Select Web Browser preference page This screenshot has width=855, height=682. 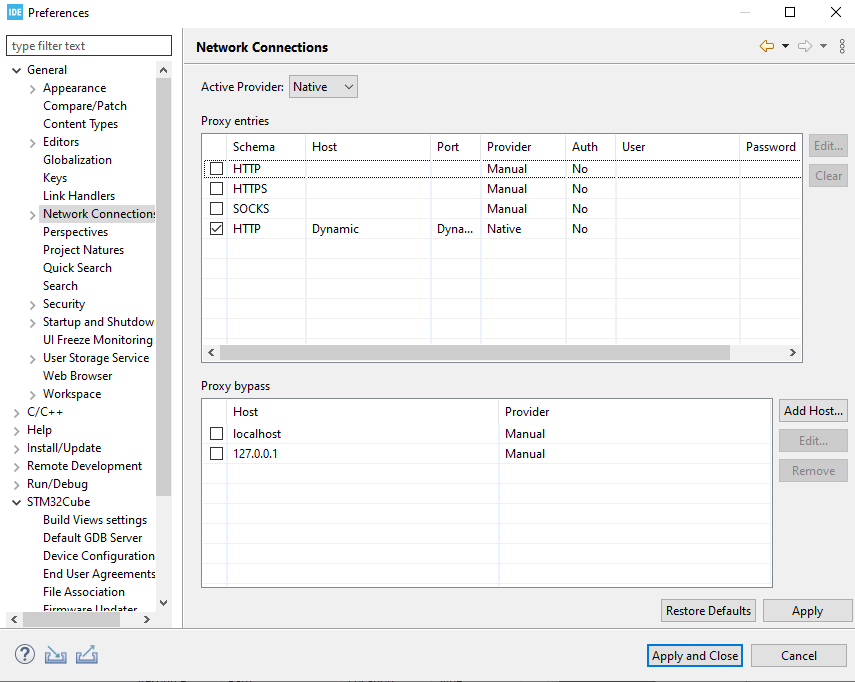tap(77, 376)
